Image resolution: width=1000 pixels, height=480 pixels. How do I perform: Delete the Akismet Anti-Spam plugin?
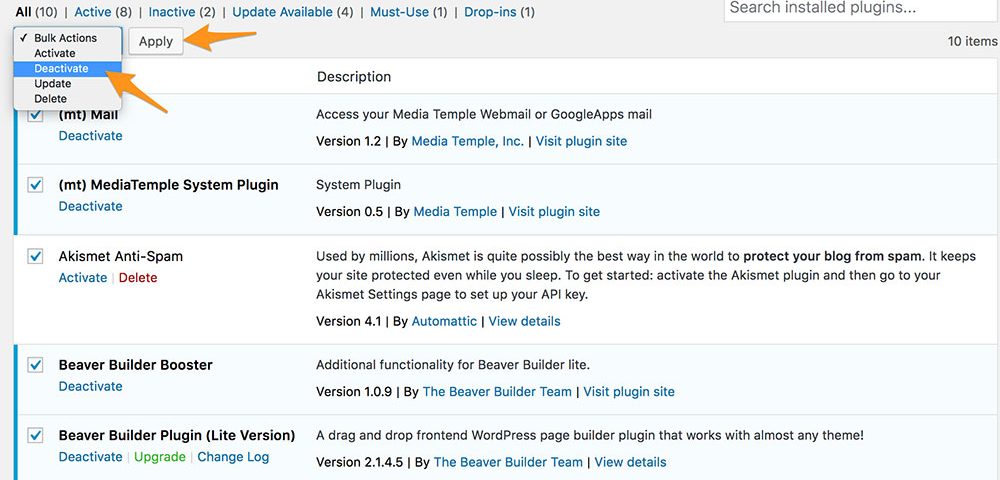[138, 277]
